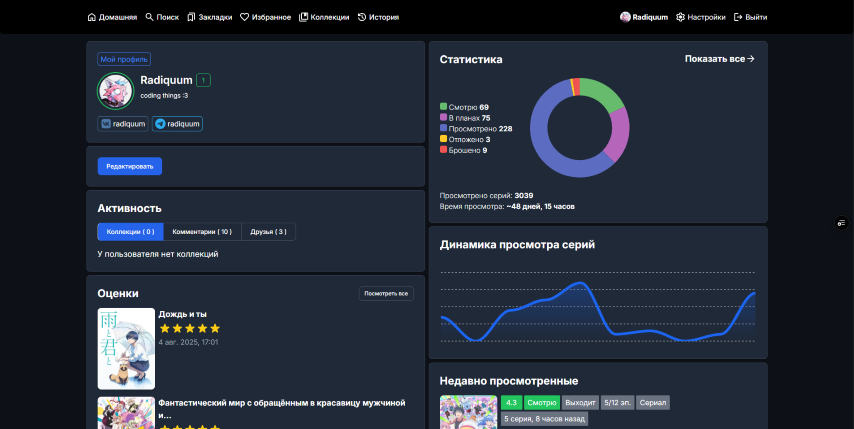Open the VK radiquum profile link

122,124
